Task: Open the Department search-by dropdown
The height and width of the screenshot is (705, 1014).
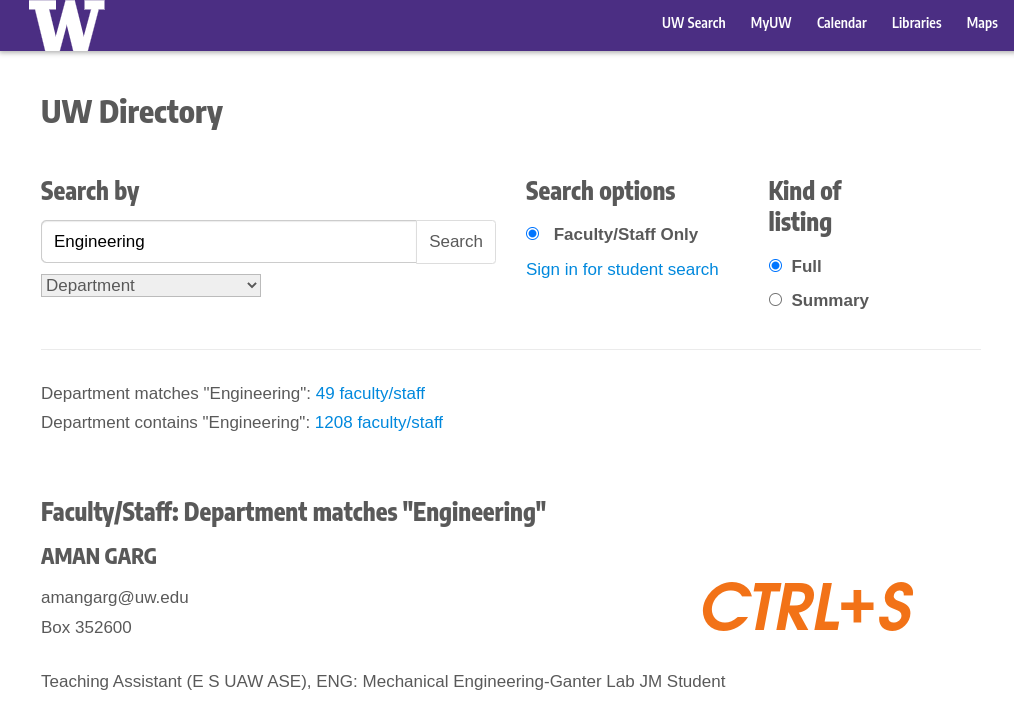Action: [x=151, y=285]
